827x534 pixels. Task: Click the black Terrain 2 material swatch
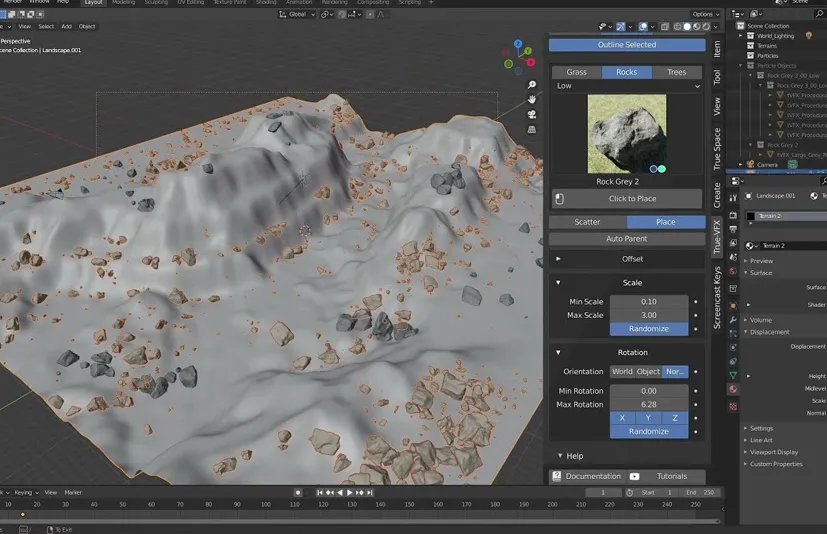(751, 216)
